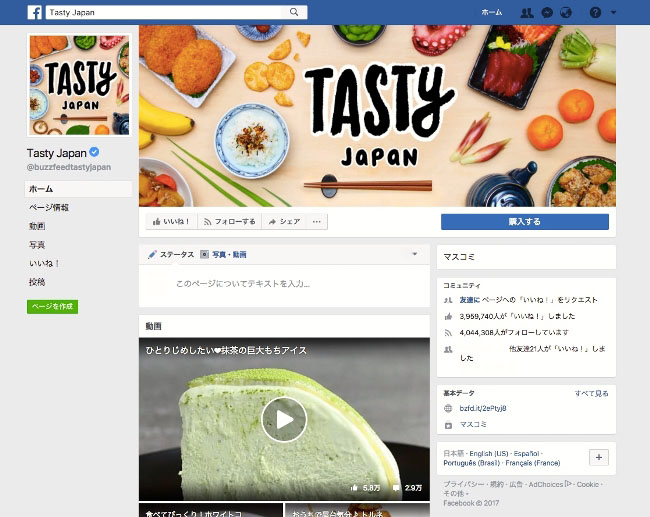The image size is (650, 517).
Task: Expand the composer dropdown arrow
Action: click(x=415, y=254)
